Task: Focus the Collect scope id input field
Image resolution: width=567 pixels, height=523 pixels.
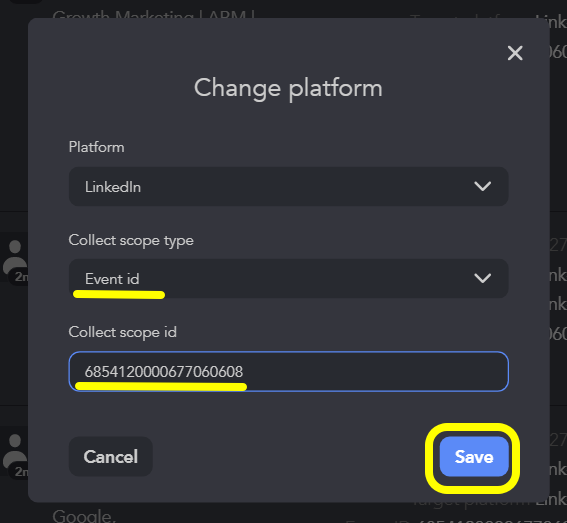Action: pos(289,371)
